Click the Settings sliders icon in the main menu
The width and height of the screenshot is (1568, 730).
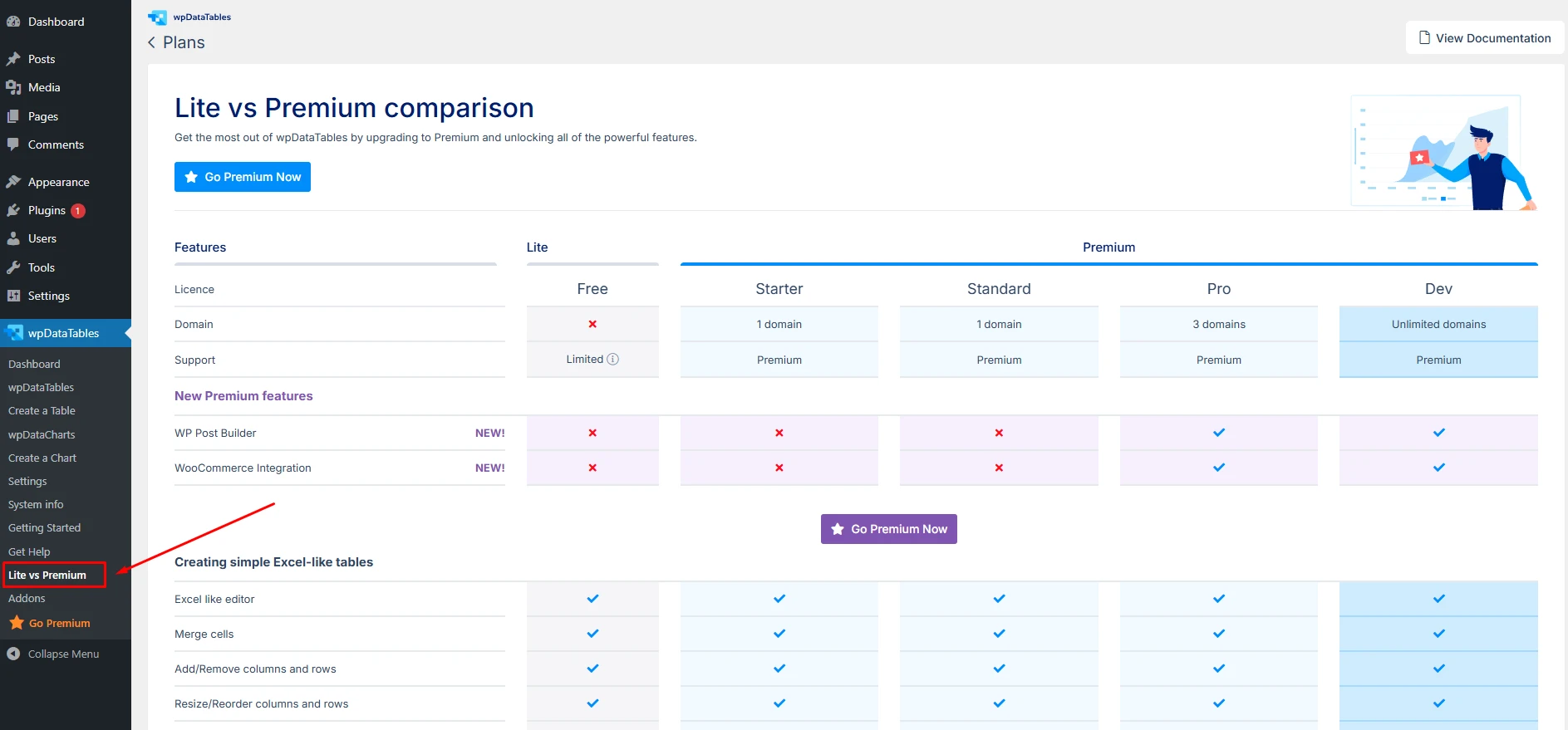pos(13,296)
